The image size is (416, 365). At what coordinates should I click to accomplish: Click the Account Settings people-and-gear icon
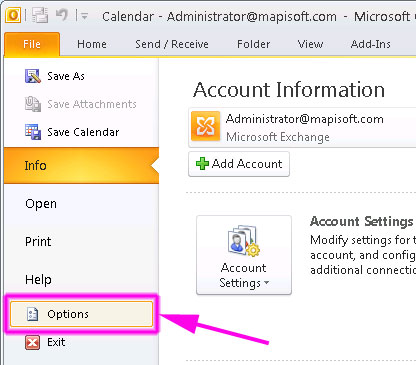click(x=244, y=241)
